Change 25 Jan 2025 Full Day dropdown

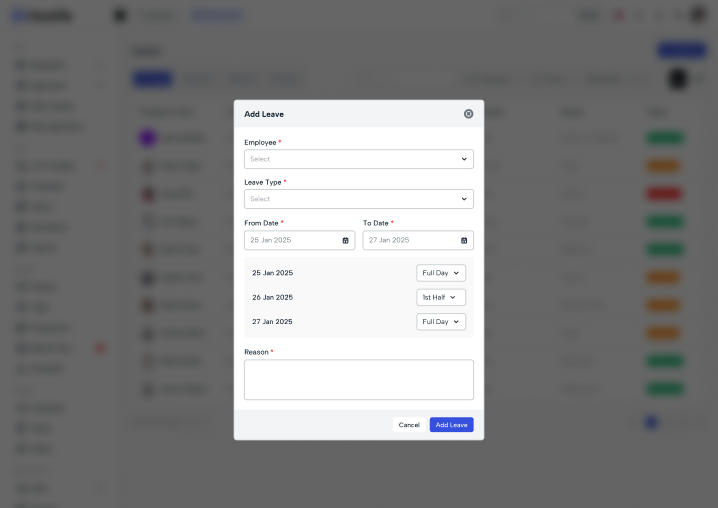point(441,273)
